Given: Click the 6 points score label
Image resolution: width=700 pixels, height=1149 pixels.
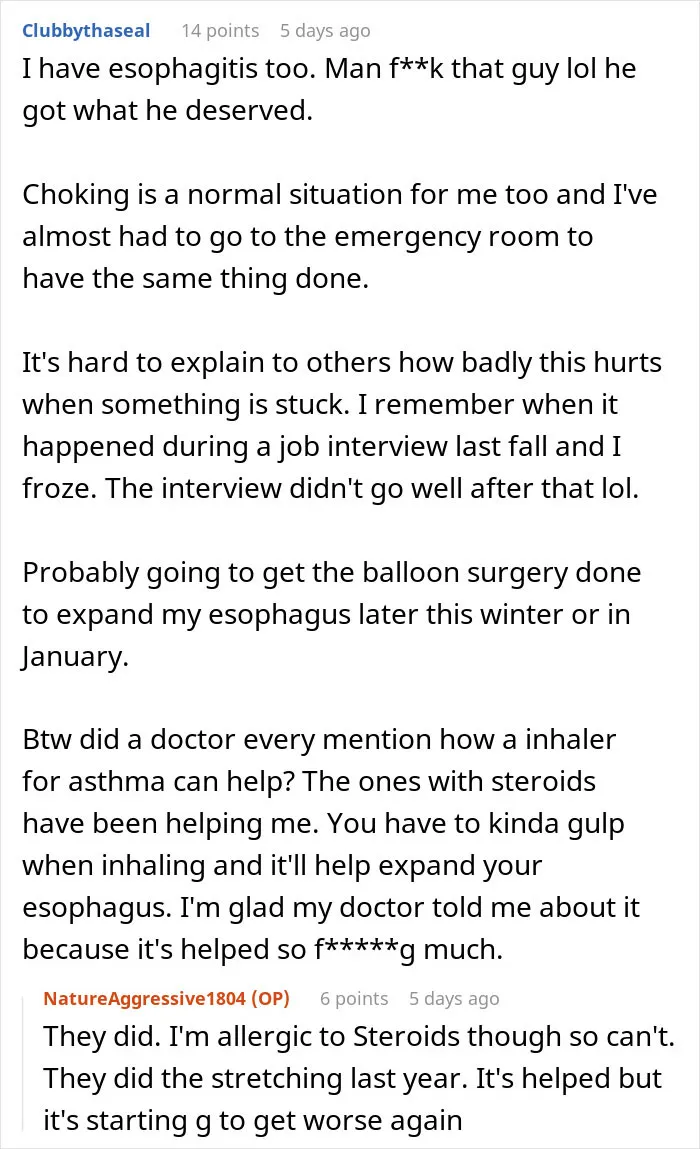Looking at the screenshot, I should [x=354, y=999].
